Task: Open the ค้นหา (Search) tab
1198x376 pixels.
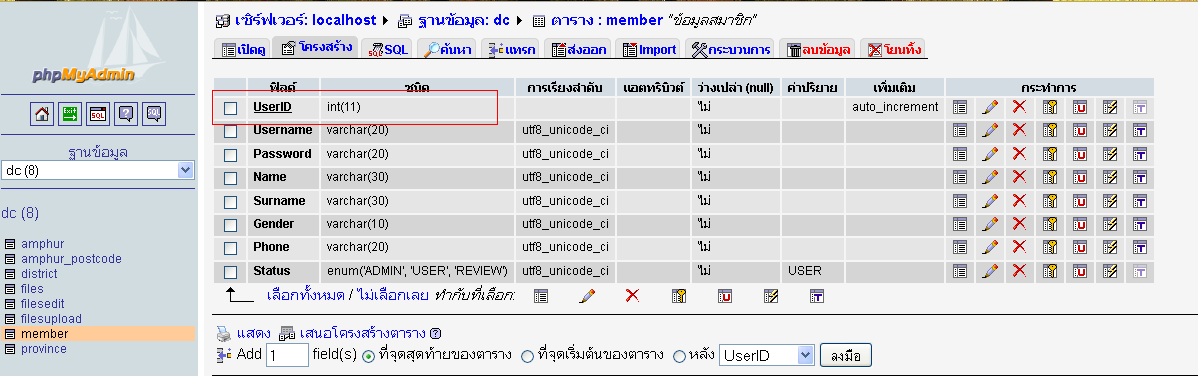Action: 448,50
